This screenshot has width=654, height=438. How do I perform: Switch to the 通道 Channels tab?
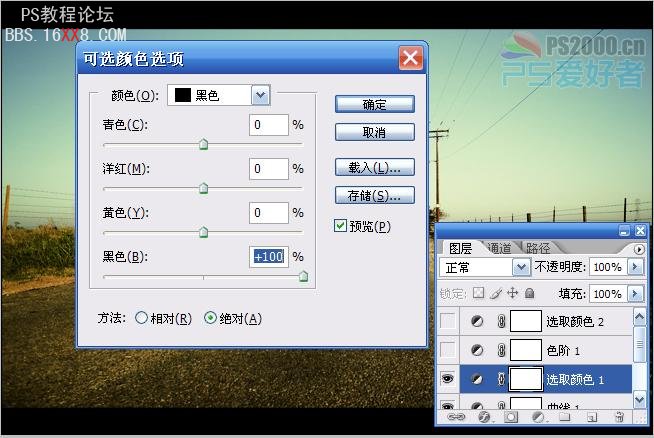coord(499,249)
